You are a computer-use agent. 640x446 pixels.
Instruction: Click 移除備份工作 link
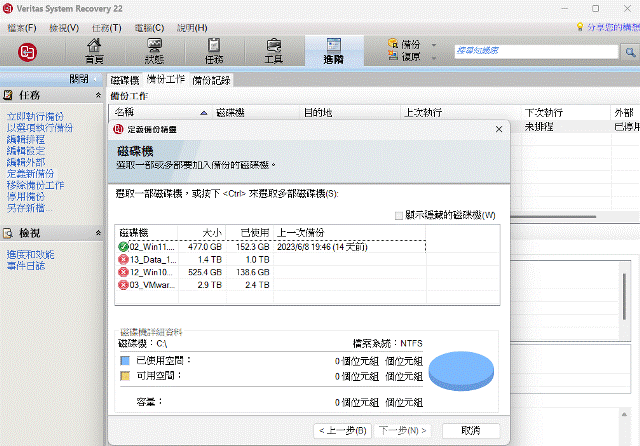click(x=35, y=185)
